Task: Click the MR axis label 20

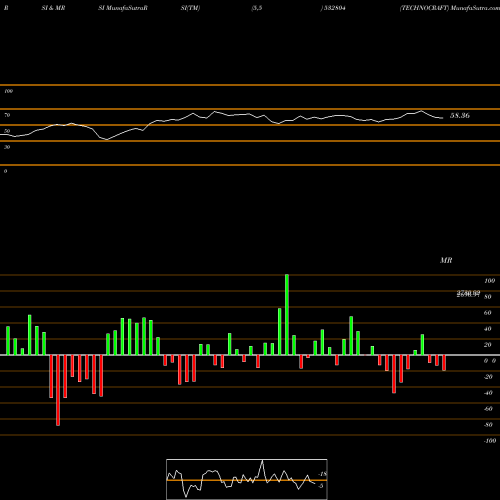Action: [x=488, y=345]
